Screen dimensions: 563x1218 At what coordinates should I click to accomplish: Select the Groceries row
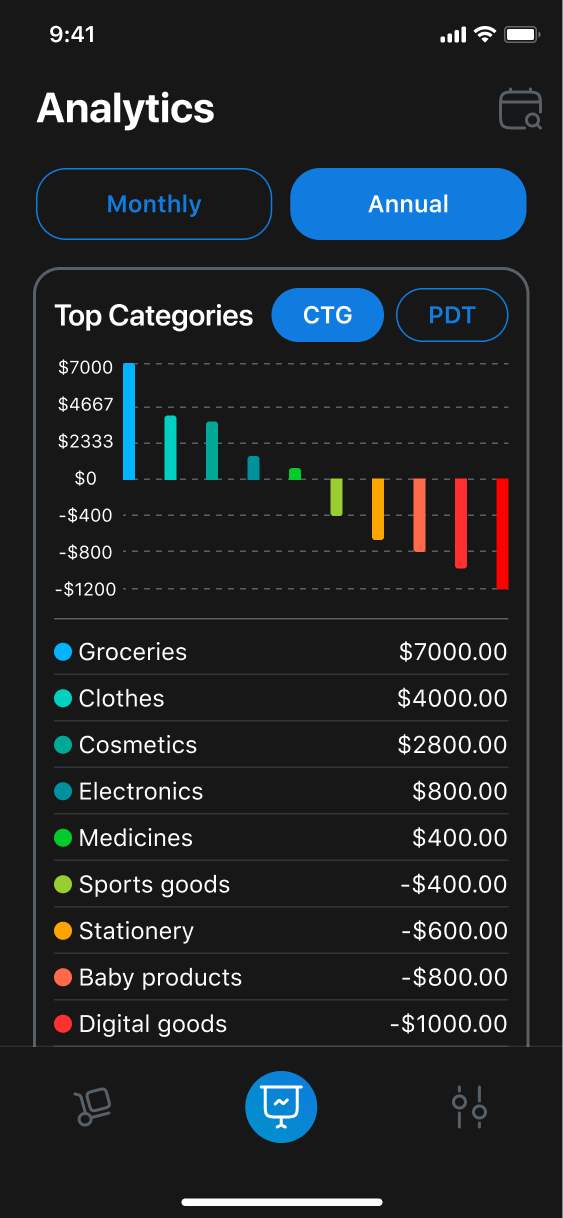281,652
